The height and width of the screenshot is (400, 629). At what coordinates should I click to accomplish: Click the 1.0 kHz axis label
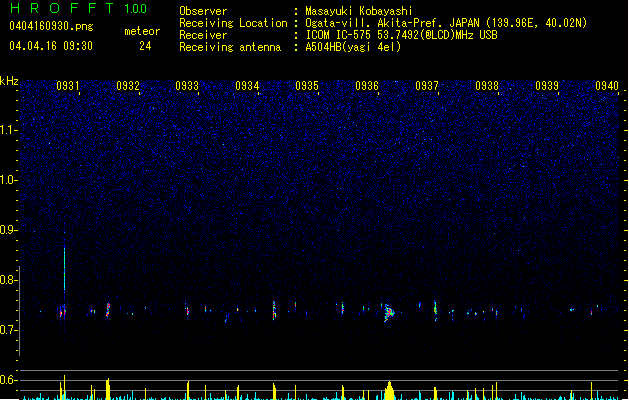pyautogui.click(x=9, y=180)
